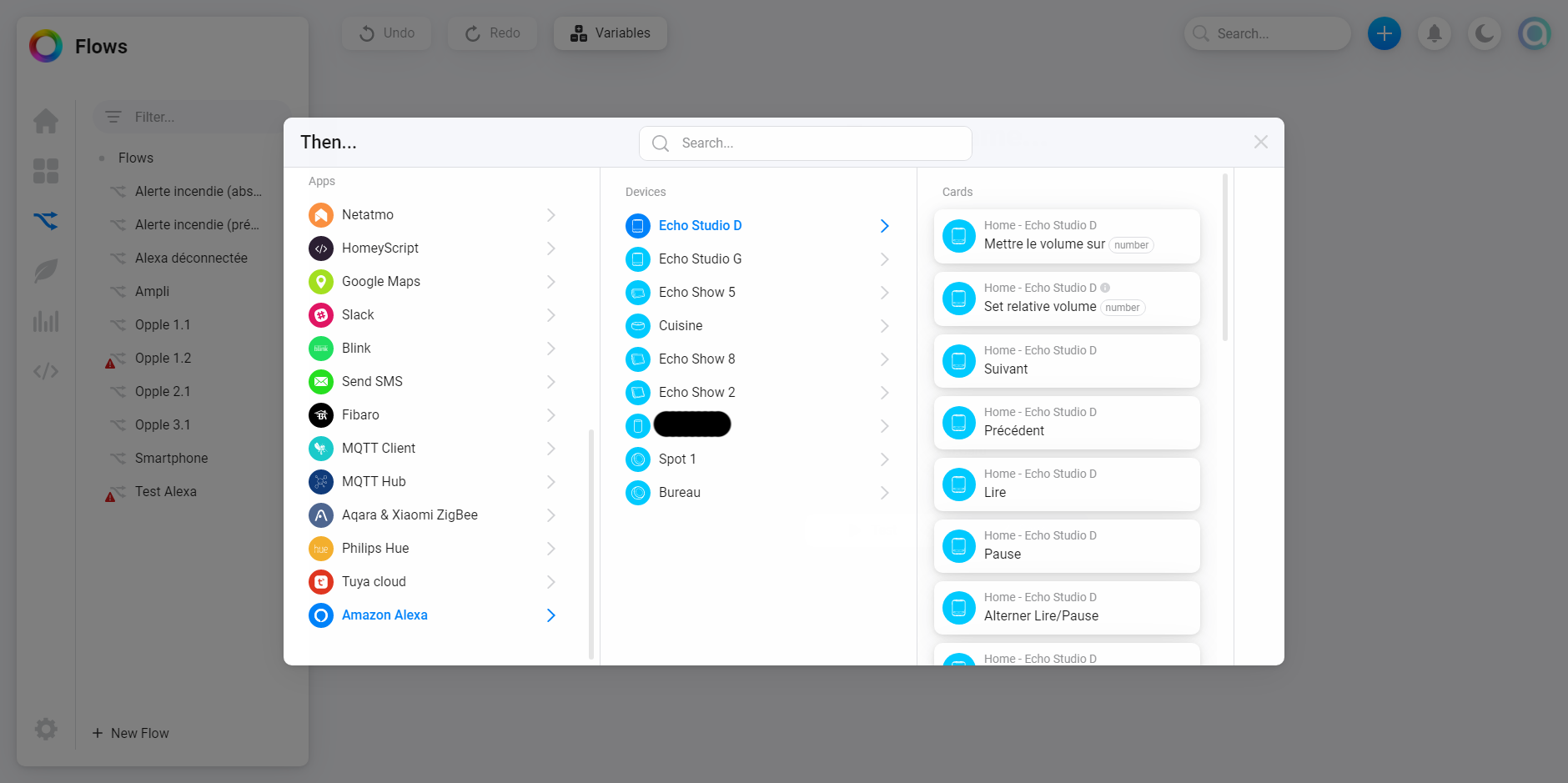Open the Home icon in the sidebar
Screen dimensions: 1568x783
[46, 121]
